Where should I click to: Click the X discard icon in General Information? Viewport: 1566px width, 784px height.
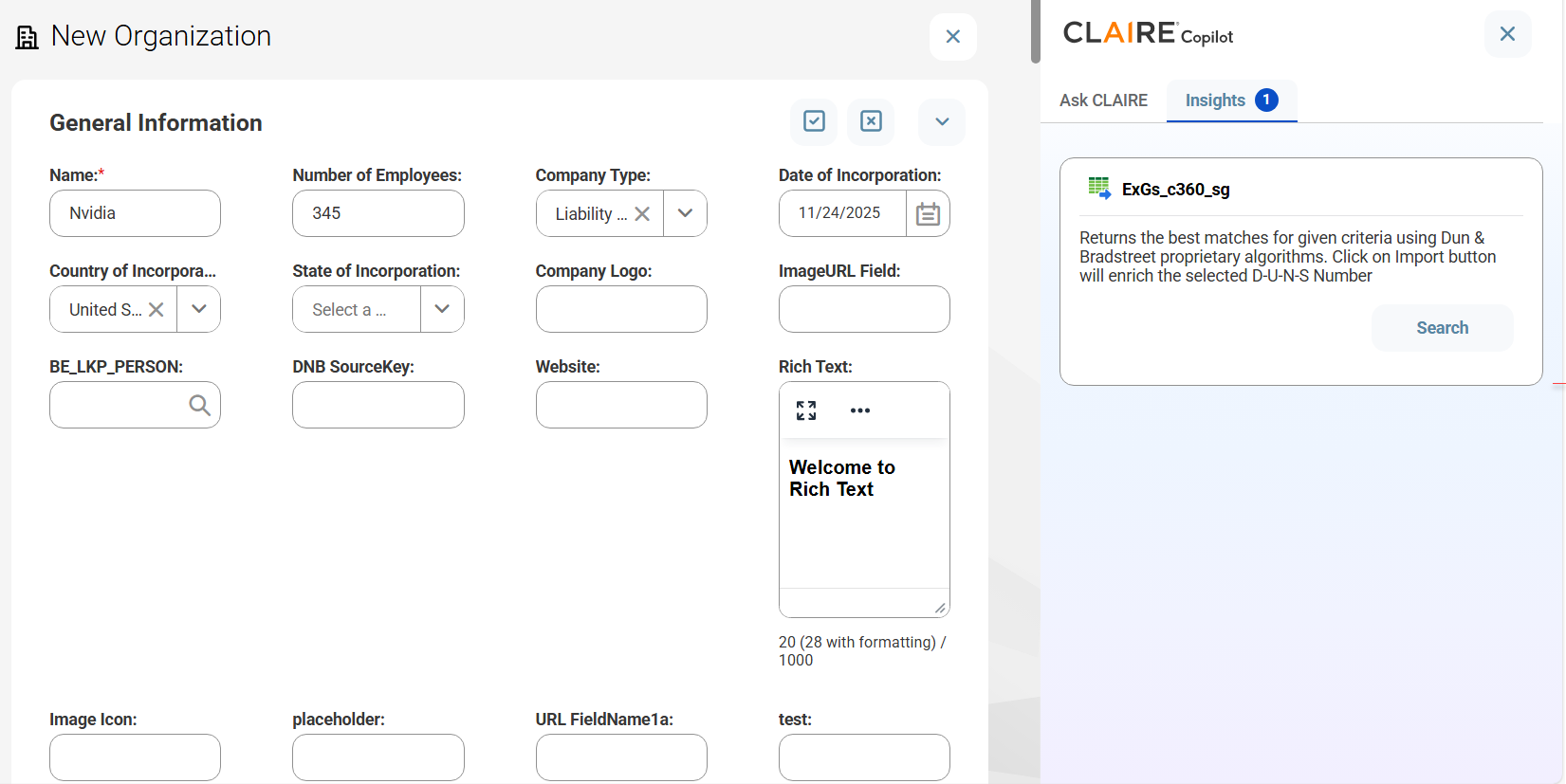click(x=871, y=121)
